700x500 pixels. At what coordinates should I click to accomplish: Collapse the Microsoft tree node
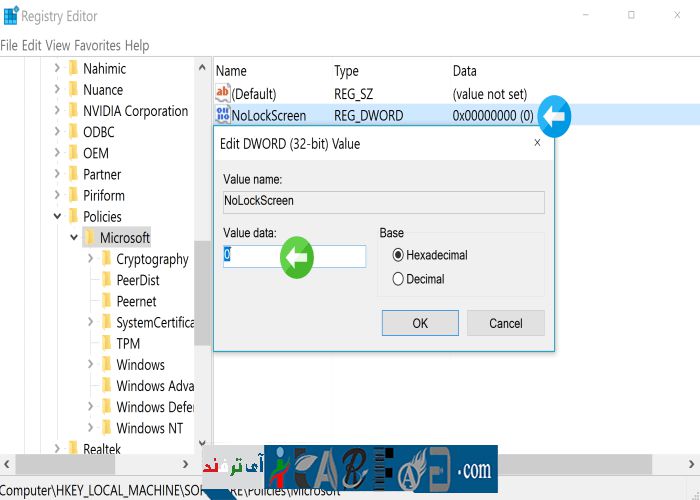73,238
